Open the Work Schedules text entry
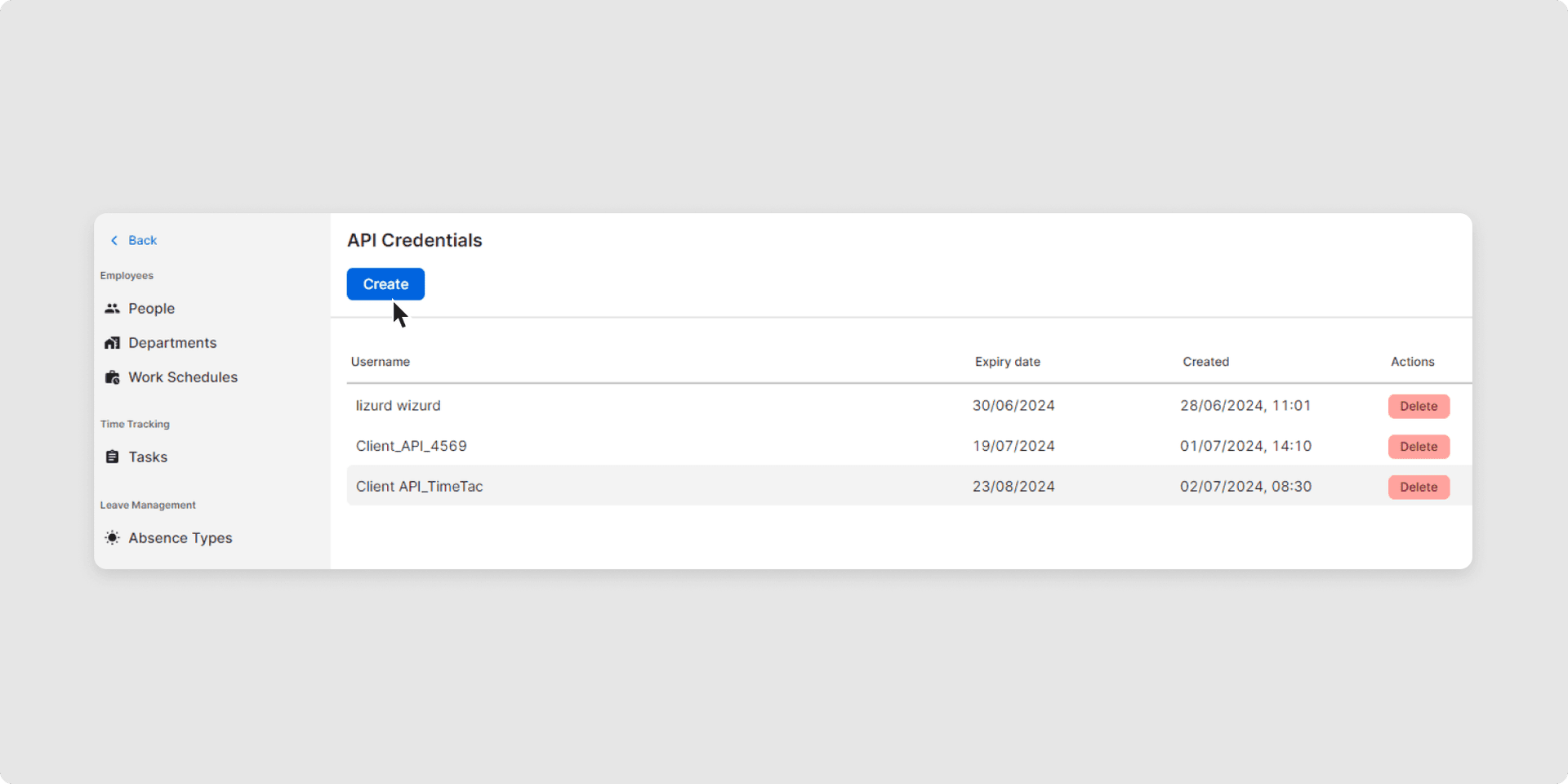 click(x=183, y=377)
